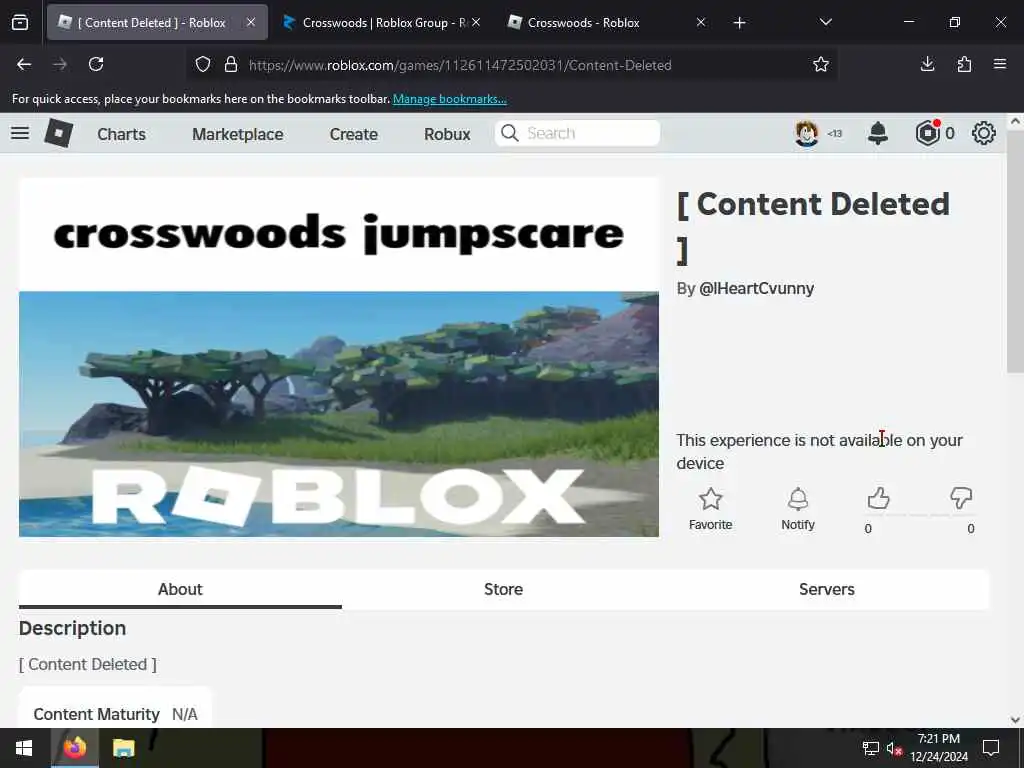Open the crosswoods jumpscare thumbnail image
The height and width of the screenshot is (768, 1024).
[x=339, y=357]
